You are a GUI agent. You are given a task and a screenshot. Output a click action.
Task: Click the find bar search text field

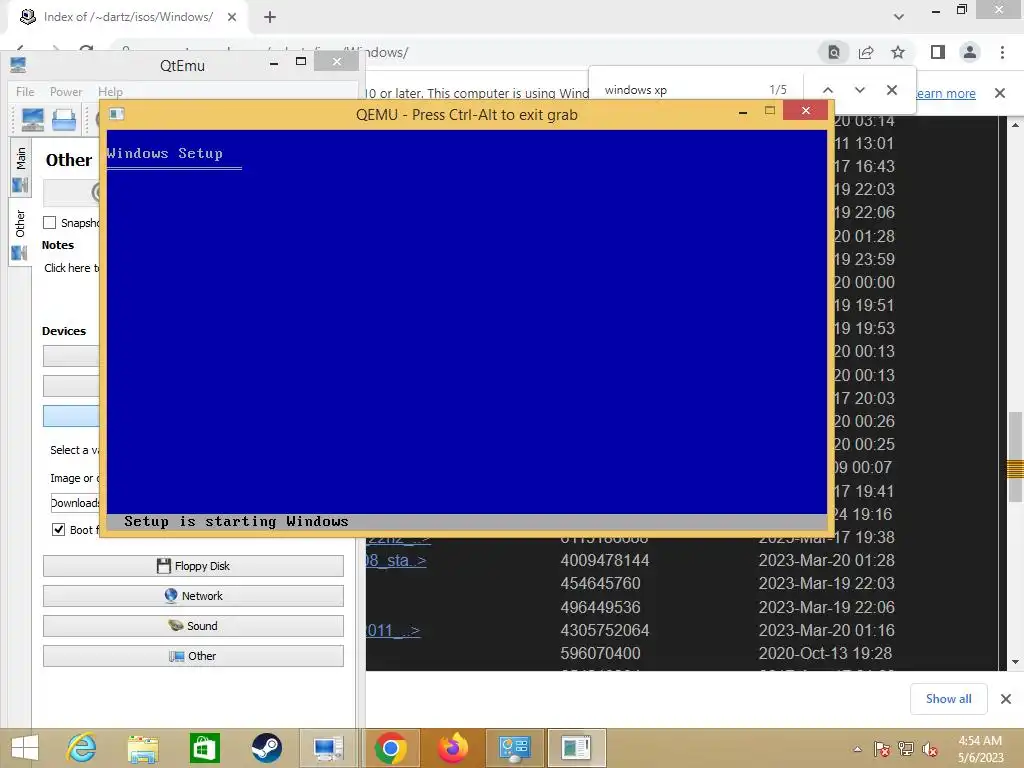[x=679, y=90]
